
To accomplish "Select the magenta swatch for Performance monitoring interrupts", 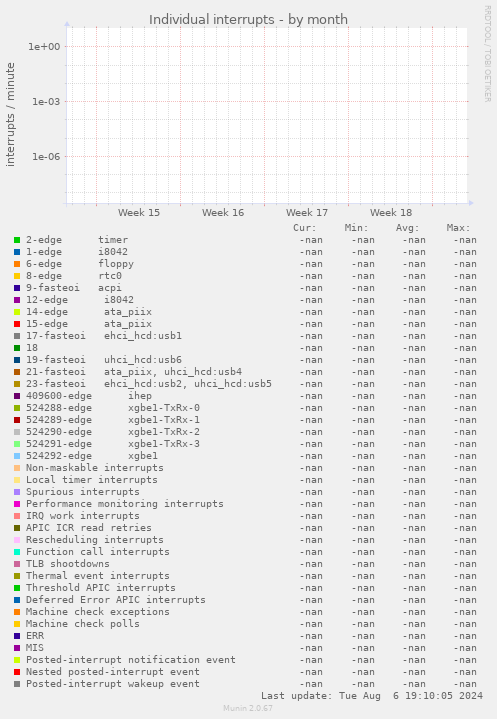I will tap(17, 504).
